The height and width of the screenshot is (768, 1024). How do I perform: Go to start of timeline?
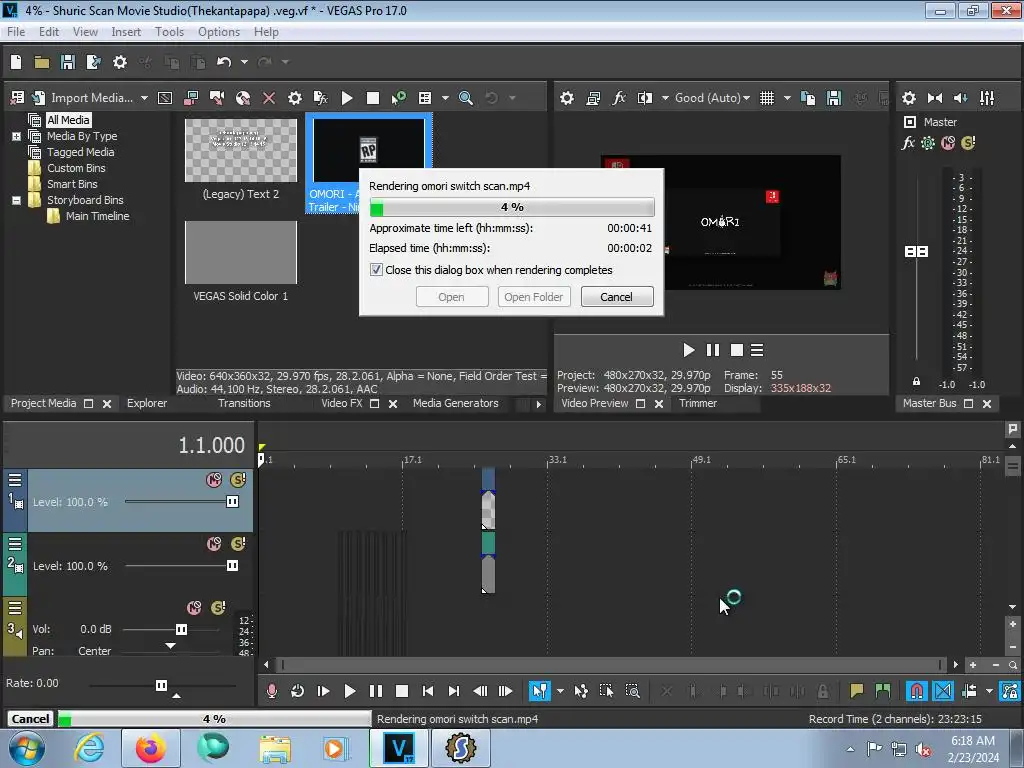428,691
